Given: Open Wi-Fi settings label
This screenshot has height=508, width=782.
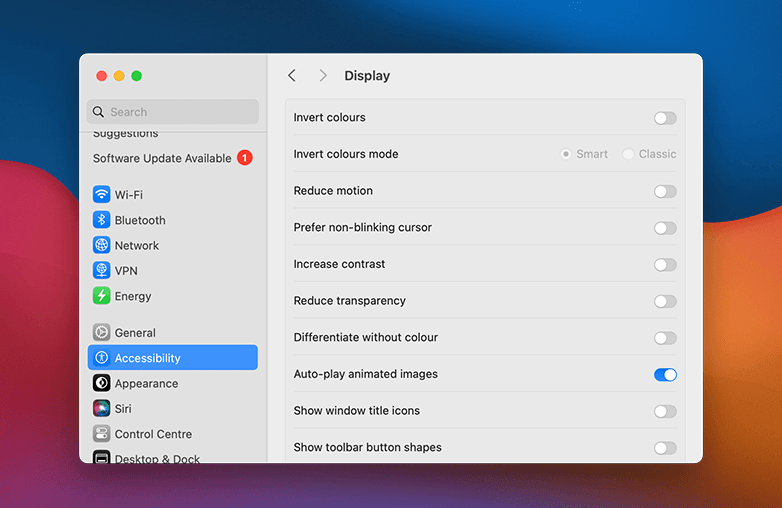Looking at the screenshot, I should (x=129, y=195).
